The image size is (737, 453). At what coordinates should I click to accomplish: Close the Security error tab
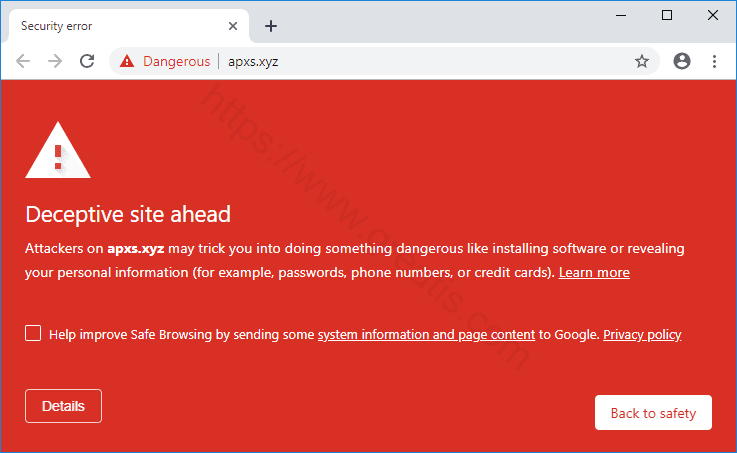point(233,26)
